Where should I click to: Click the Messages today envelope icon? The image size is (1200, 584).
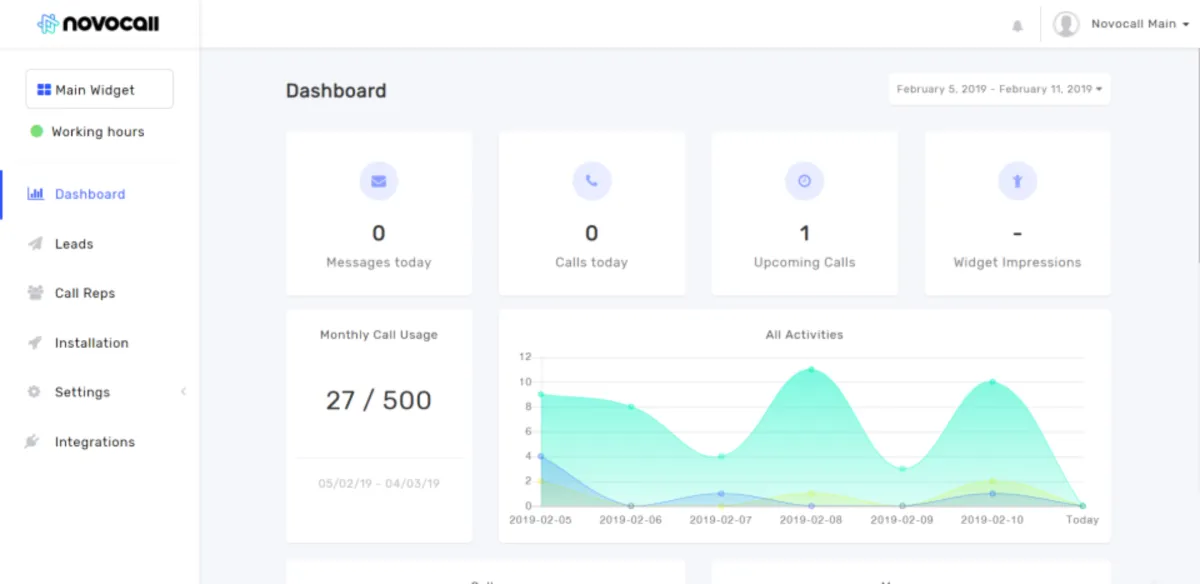pyautogui.click(x=379, y=181)
